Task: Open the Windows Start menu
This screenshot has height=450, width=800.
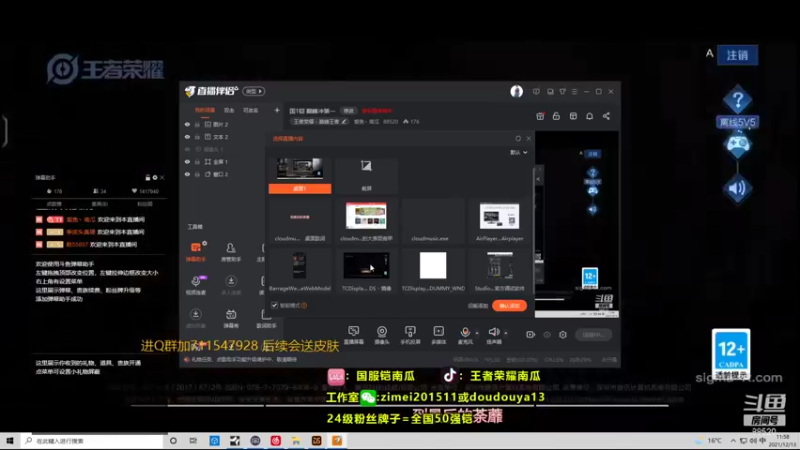Action: click(10, 440)
